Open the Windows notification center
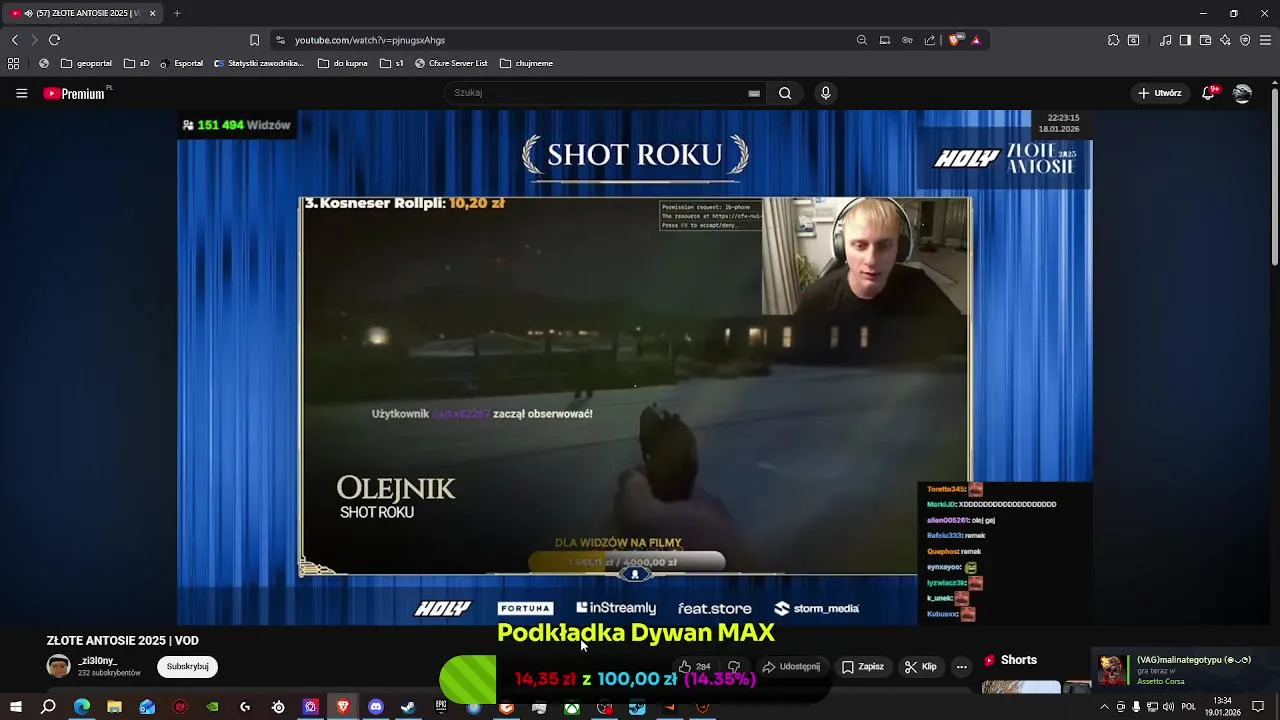Image resolution: width=1280 pixels, height=720 pixels. click(x=1258, y=707)
